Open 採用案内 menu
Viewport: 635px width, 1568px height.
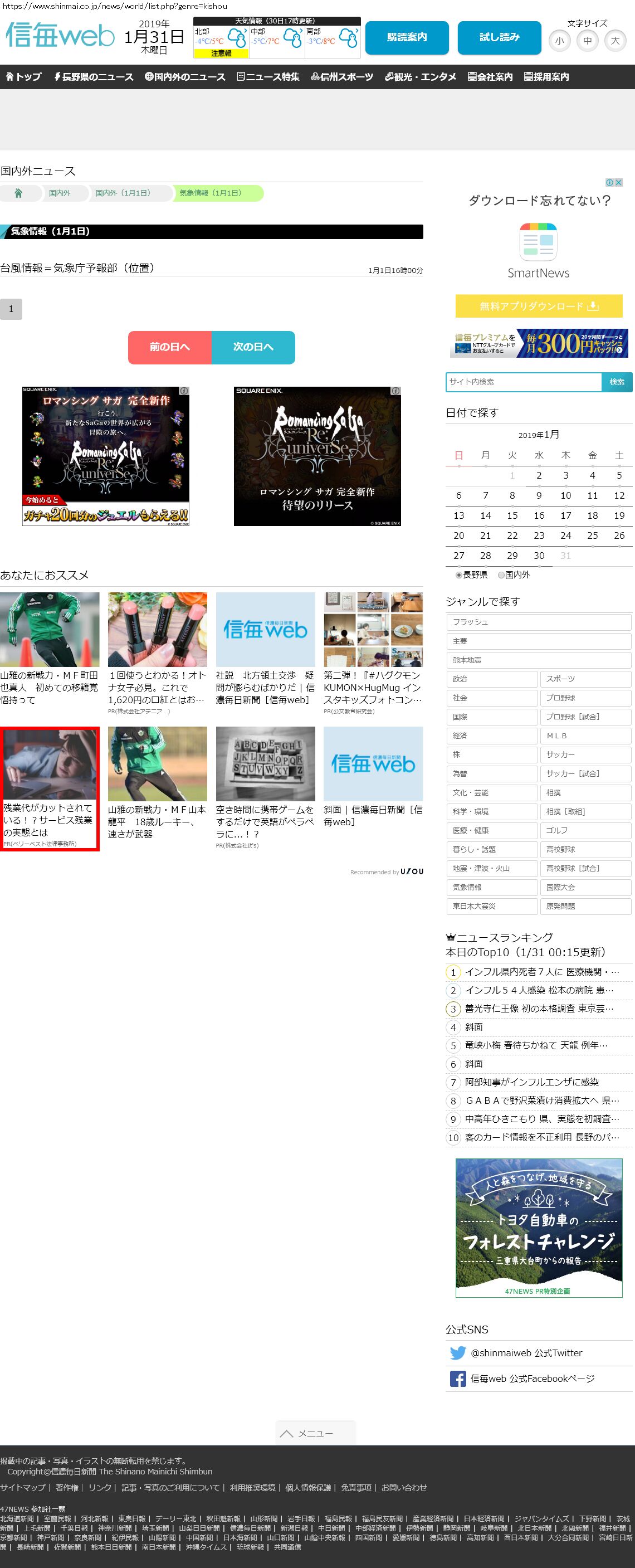[x=546, y=77]
